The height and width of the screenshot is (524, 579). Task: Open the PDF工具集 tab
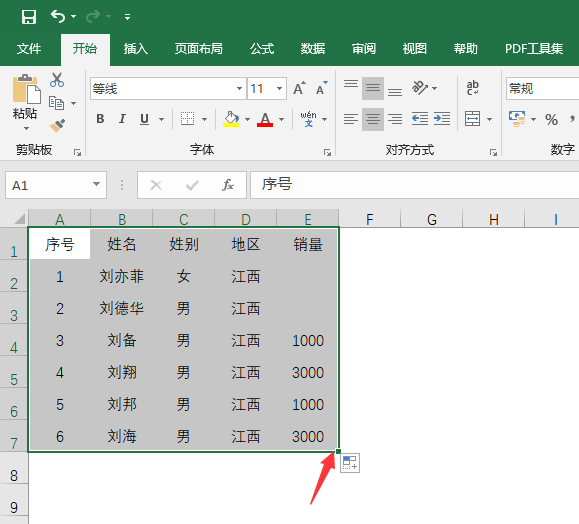(534, 49)
